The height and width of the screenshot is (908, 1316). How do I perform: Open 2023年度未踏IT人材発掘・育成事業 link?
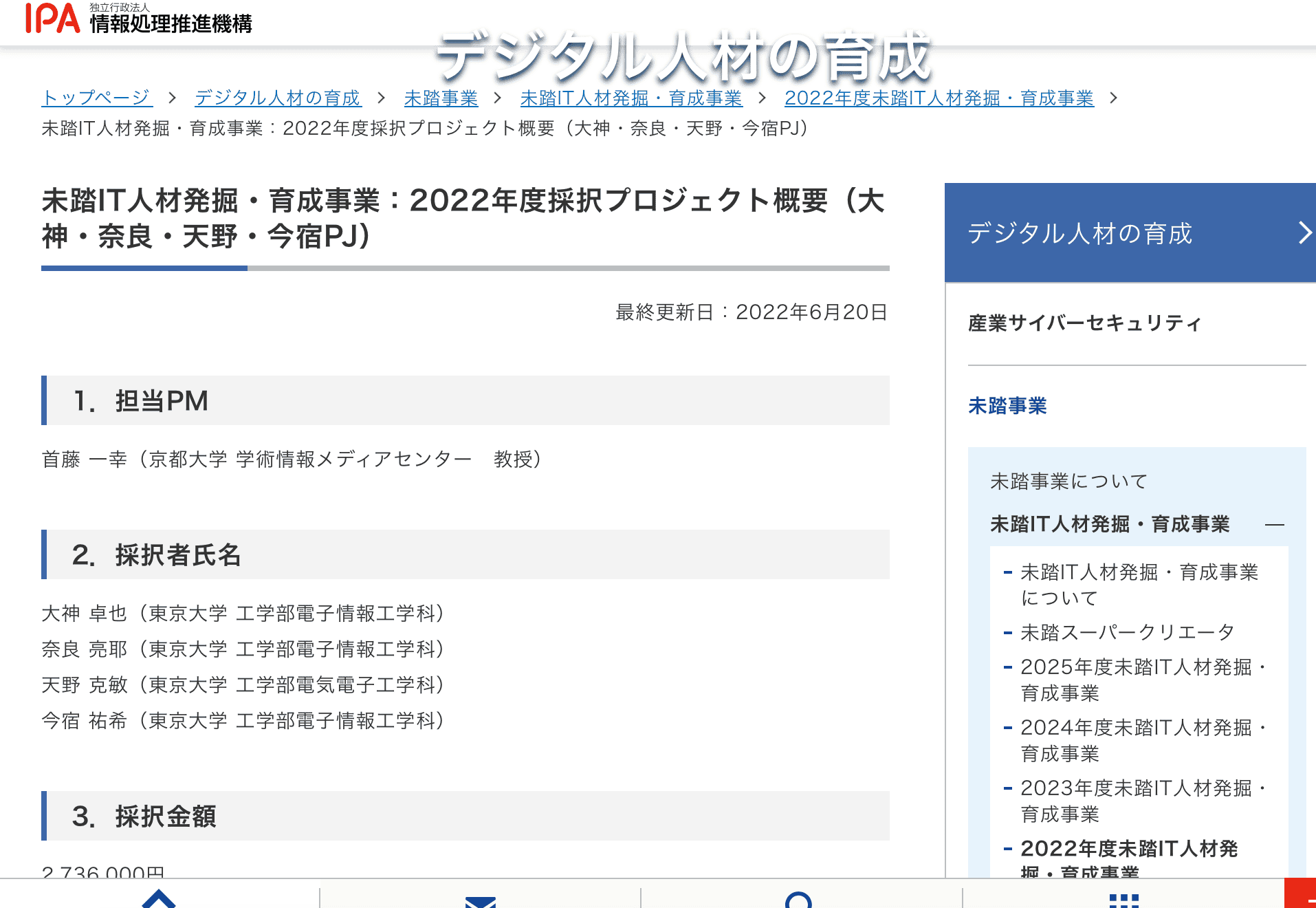[1134, 800]
